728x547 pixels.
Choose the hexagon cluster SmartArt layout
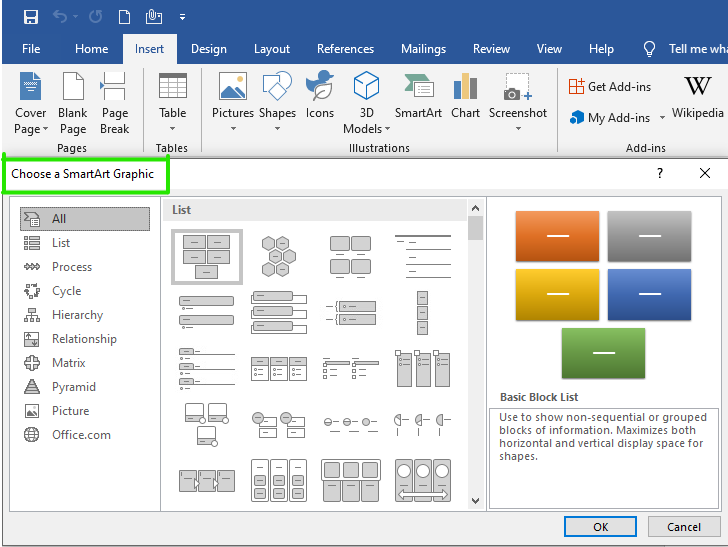click(277, 257)
